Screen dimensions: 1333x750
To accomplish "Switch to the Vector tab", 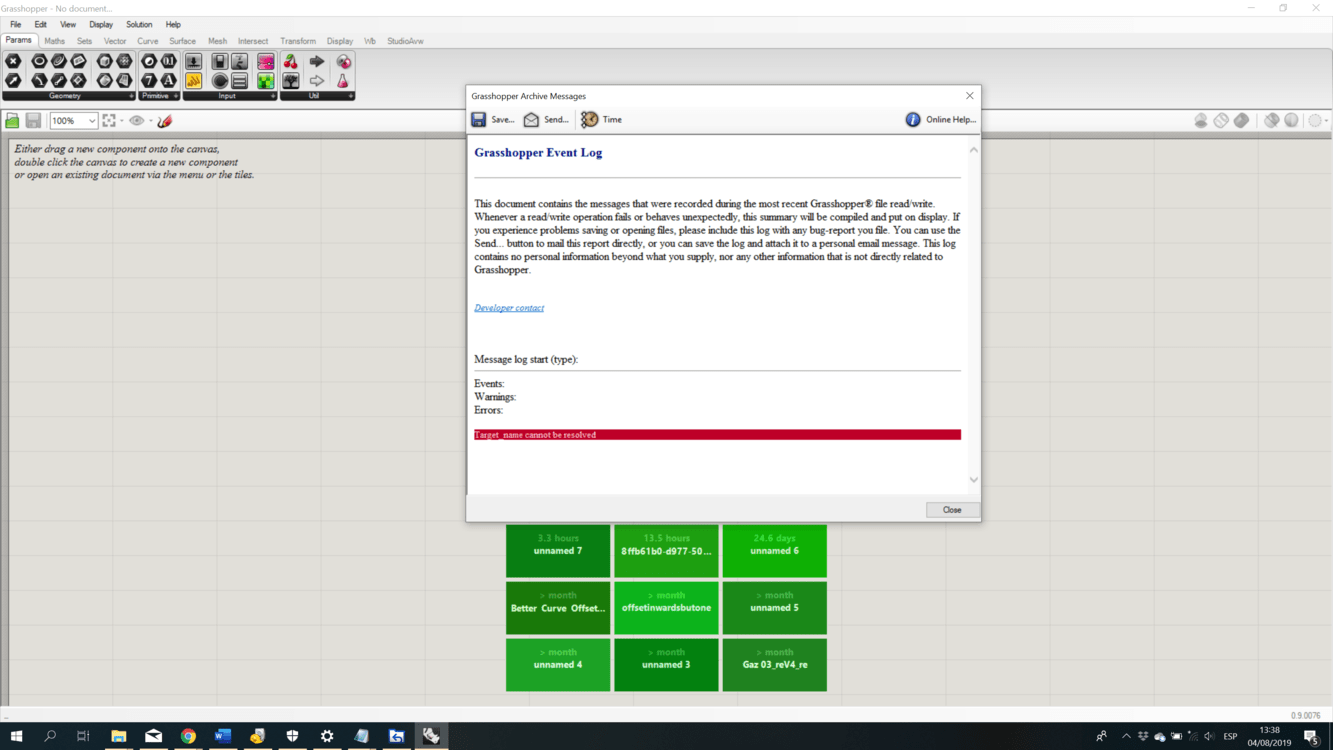I will pos(115,41).
